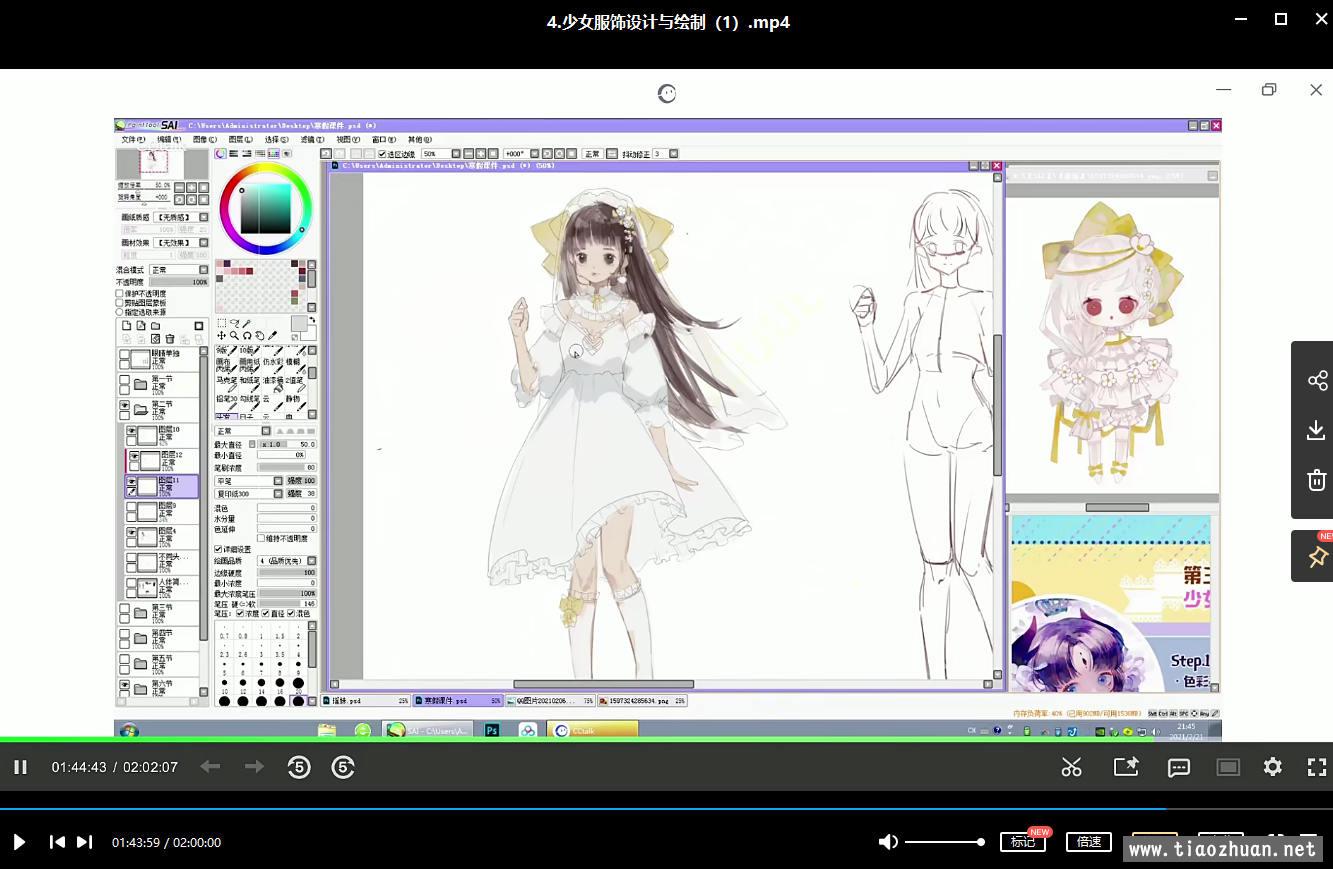Pick the Move tool in SAI toolbox
This screenshot has height=869, width=1333.
[221, 336]
